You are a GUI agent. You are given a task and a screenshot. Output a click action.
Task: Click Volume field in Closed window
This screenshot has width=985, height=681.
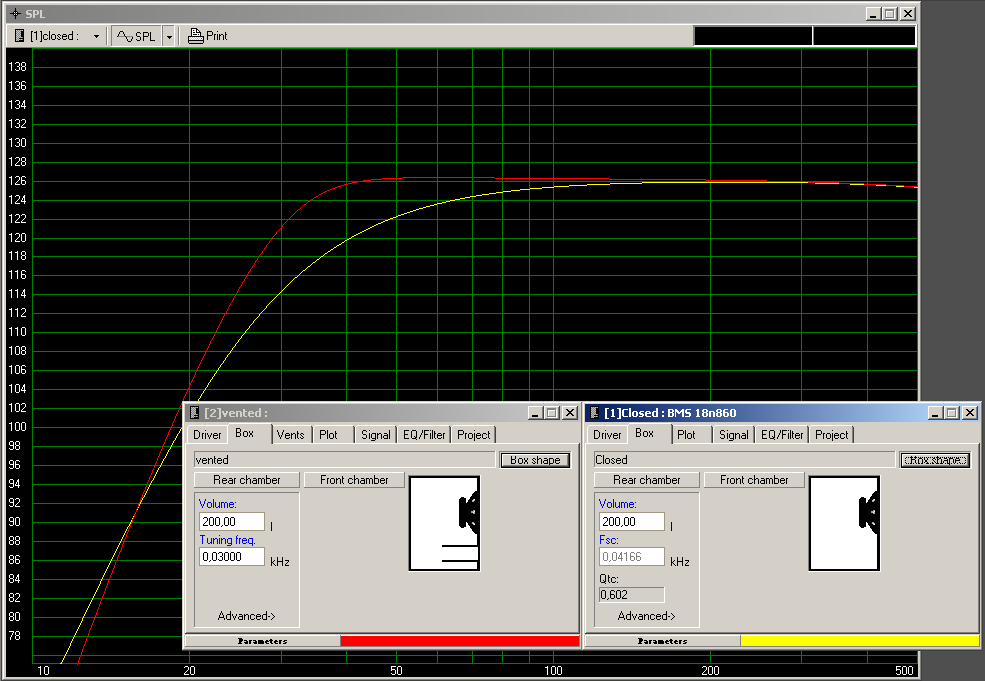pyautogui.click(x=632, y=521)
